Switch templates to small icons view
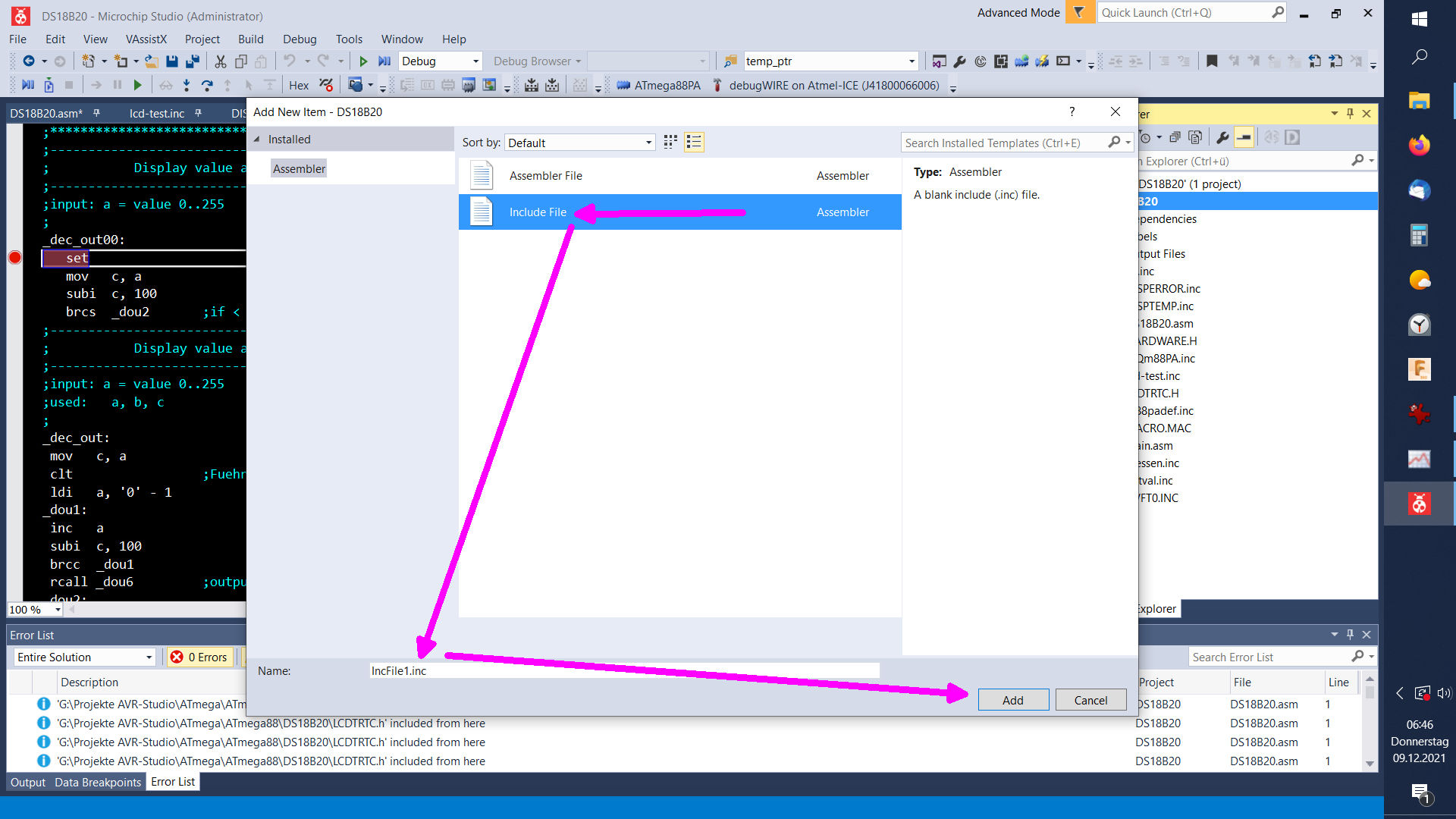The height and width of the screenshot is (819, 1456). tap(670, 143)
